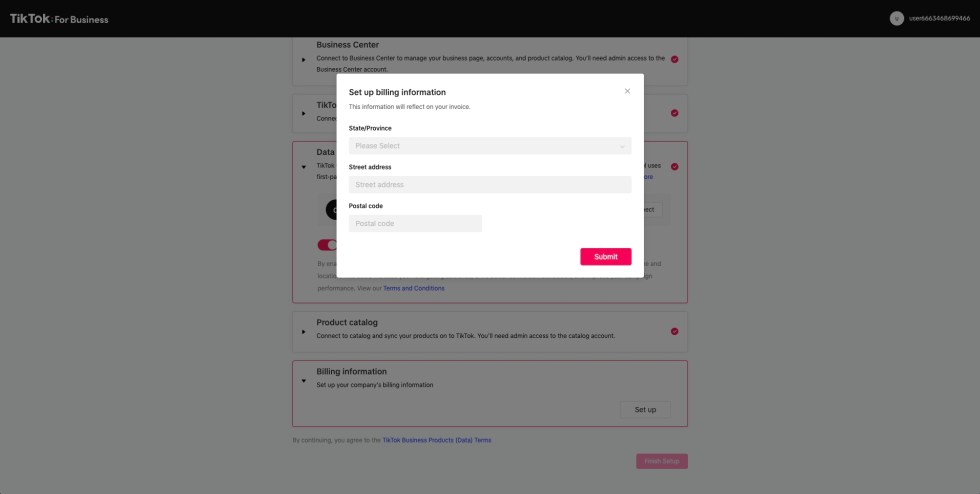This screenshot has height=494, width=980.
Task: Open TikTok Business Products (Data) Terms link
Action: 437,440
